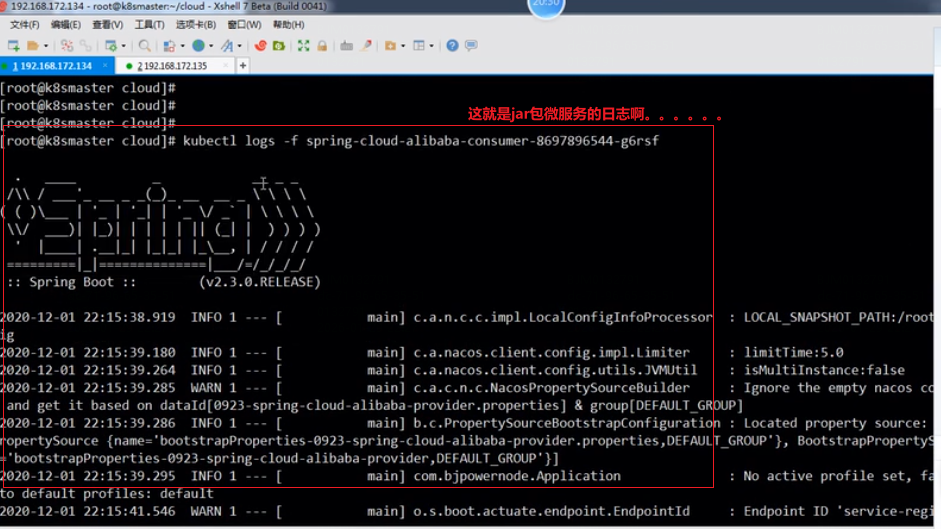
Task: Click the Disconnect icon
Action: tap(67, 46)
